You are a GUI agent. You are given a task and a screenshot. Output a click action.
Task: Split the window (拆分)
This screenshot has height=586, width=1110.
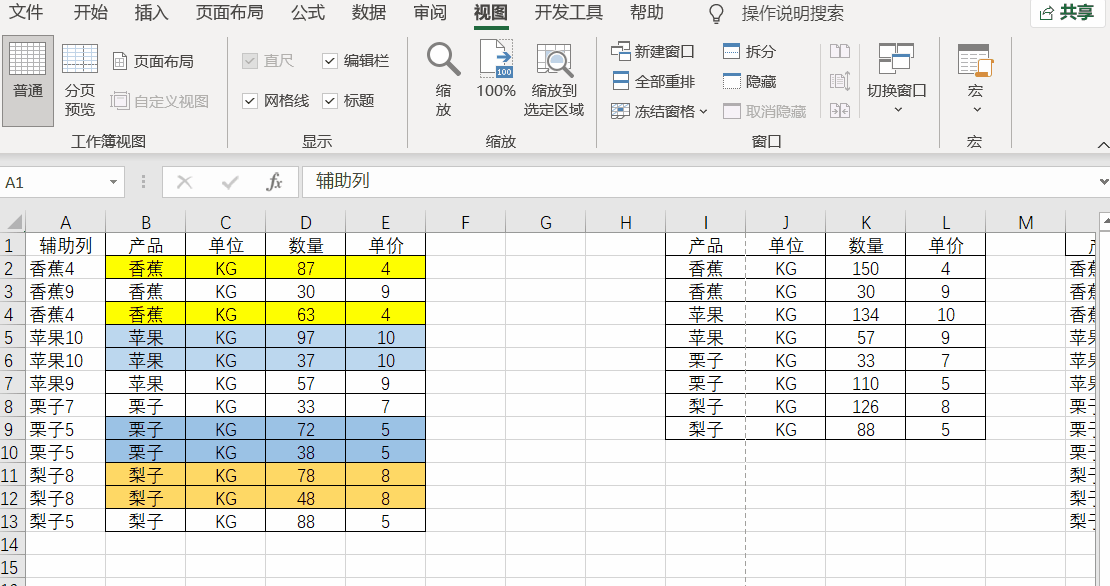coord(749,51)
